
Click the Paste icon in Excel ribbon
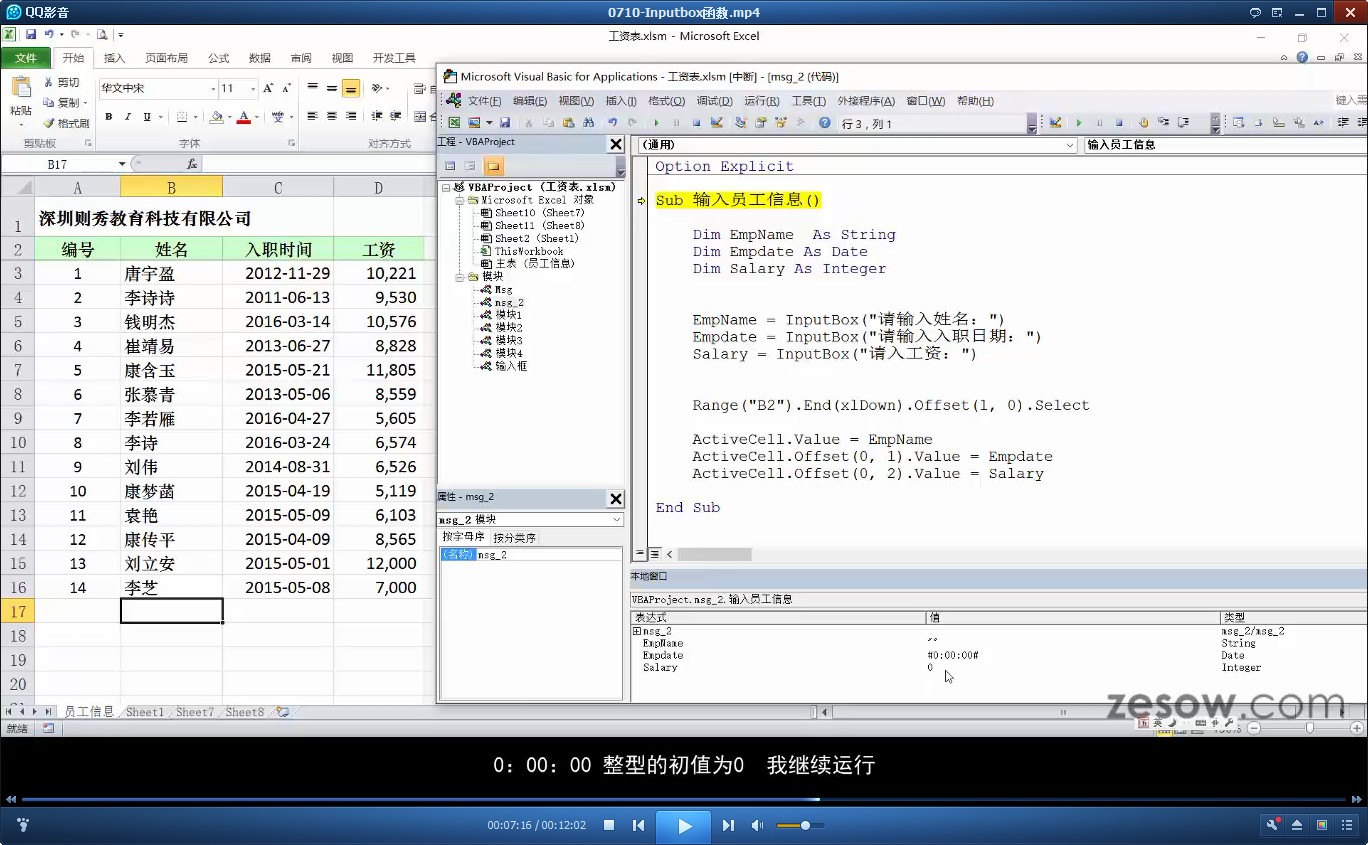[20, 88]
